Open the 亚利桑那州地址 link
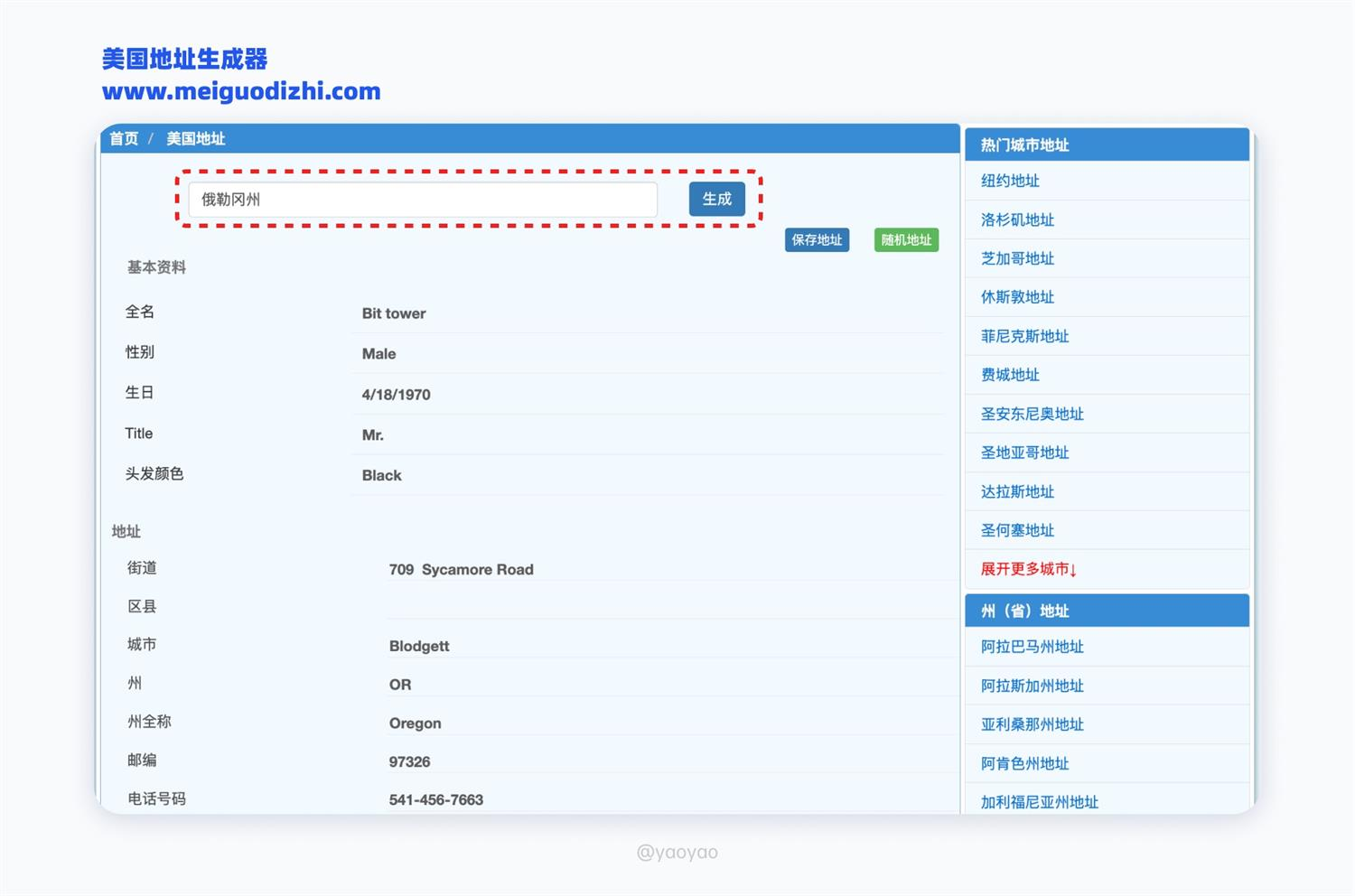This screenshot has height=896, width=1355. tap(1032, 724)
